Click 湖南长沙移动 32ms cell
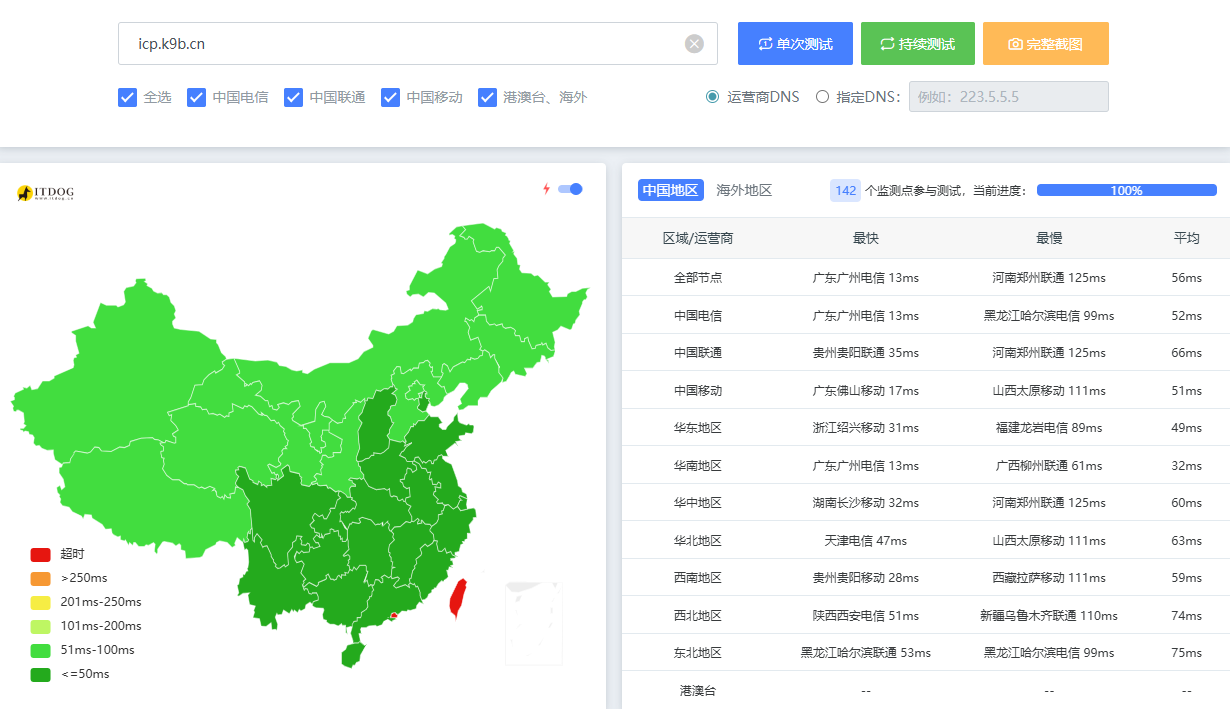The height and width of the screenshot is (709, 1230). [x=865, y=503]
